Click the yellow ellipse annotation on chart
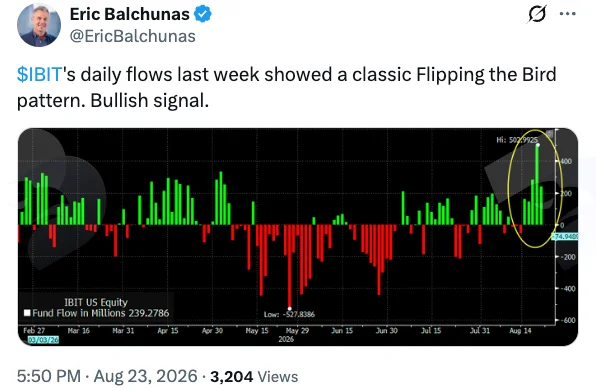The image size is (596, 391). [x=535, y=188]
